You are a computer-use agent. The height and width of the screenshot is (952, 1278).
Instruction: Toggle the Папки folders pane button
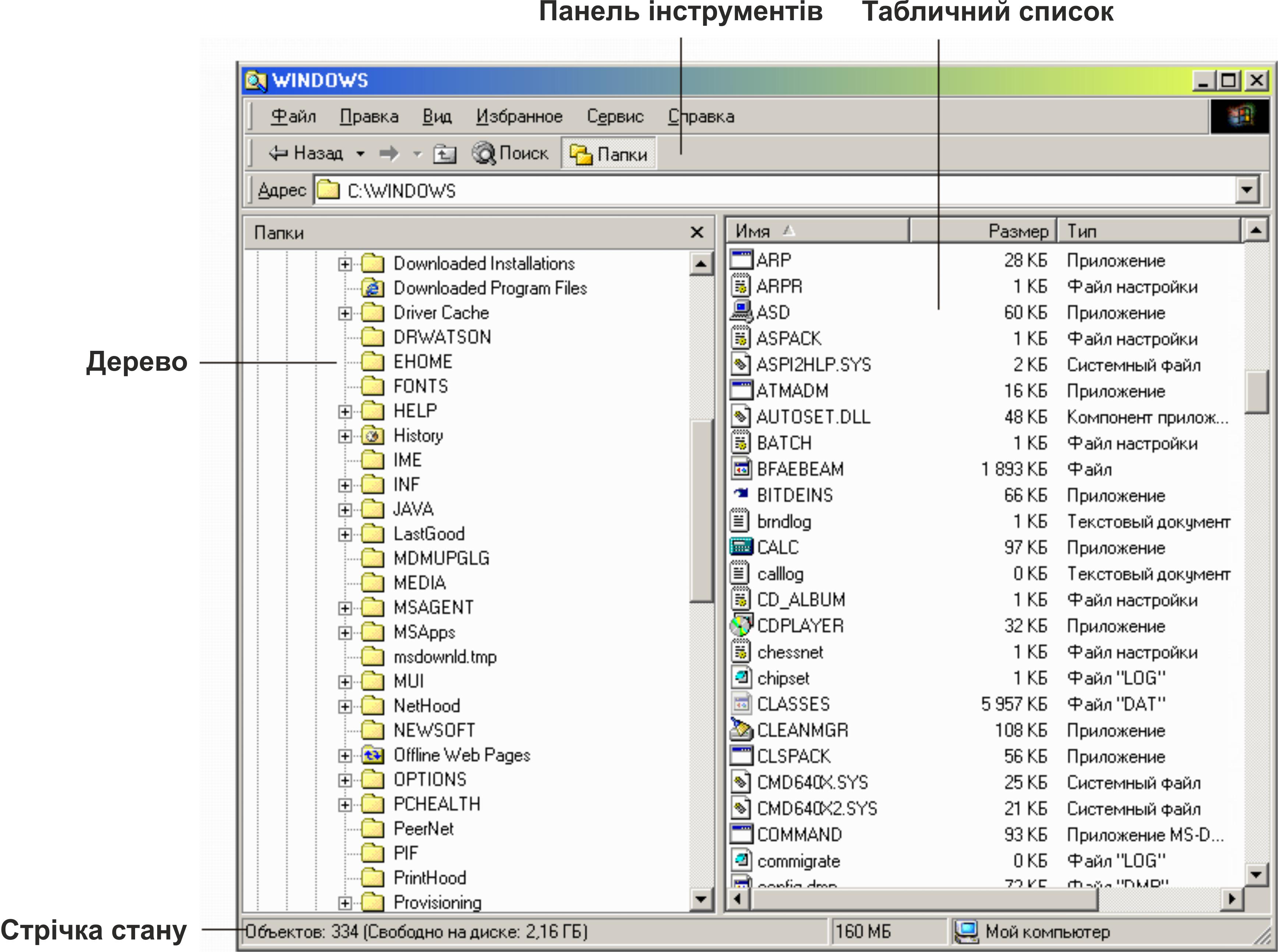click(608, 154)
